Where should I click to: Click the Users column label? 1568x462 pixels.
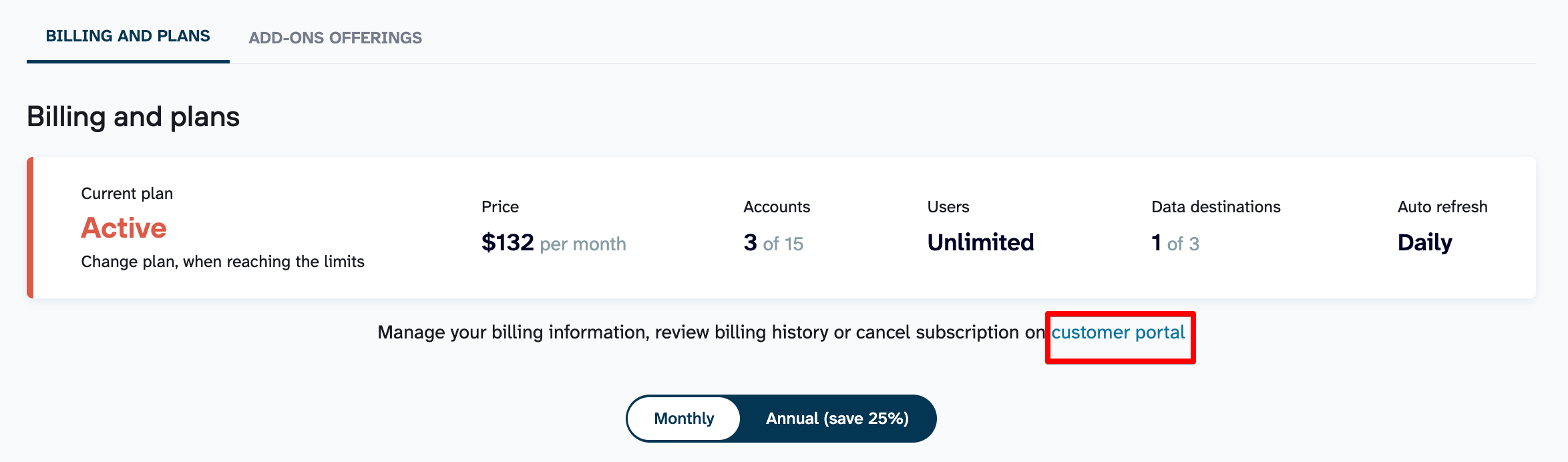[x=948, y=207]
